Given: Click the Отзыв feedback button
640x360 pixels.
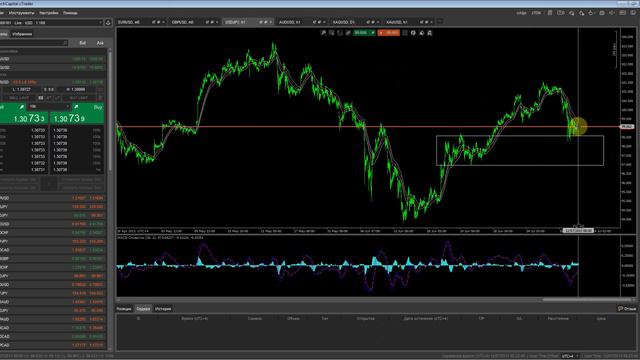Looking at the screenshot, I should tap(627, 309).
